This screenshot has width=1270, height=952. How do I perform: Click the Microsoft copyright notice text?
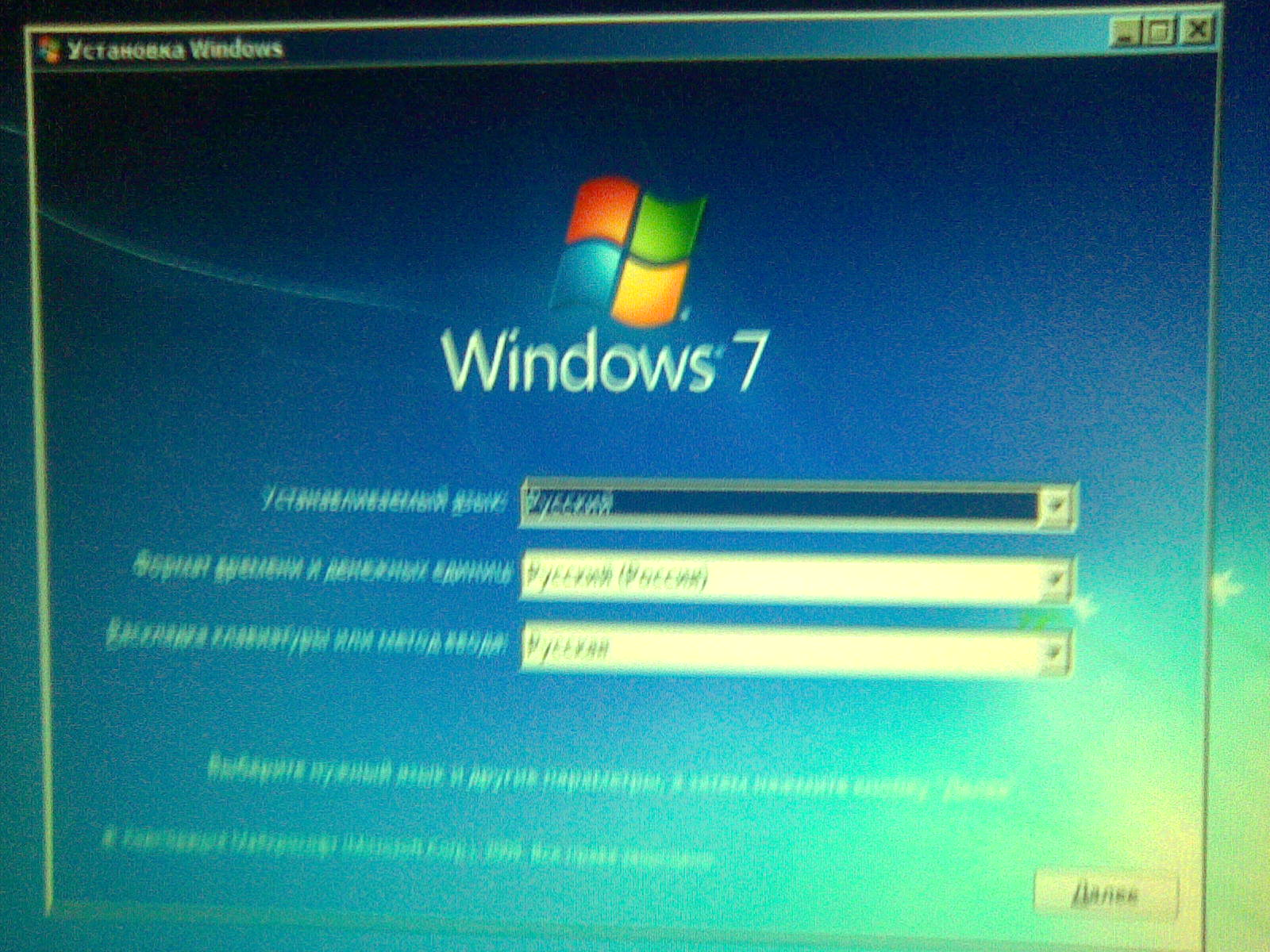[409, 847]
